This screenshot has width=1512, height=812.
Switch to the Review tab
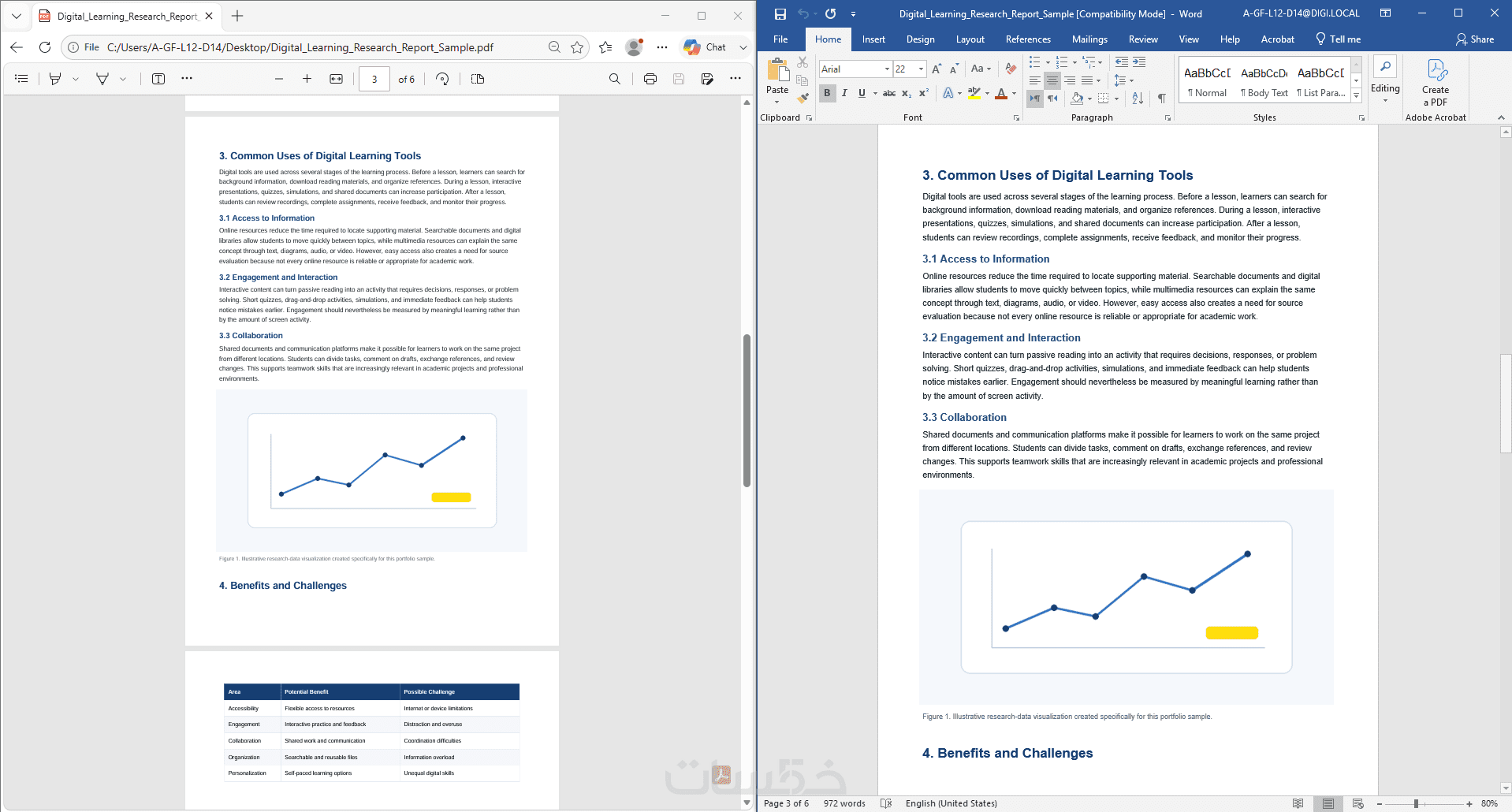[1143, 39]
